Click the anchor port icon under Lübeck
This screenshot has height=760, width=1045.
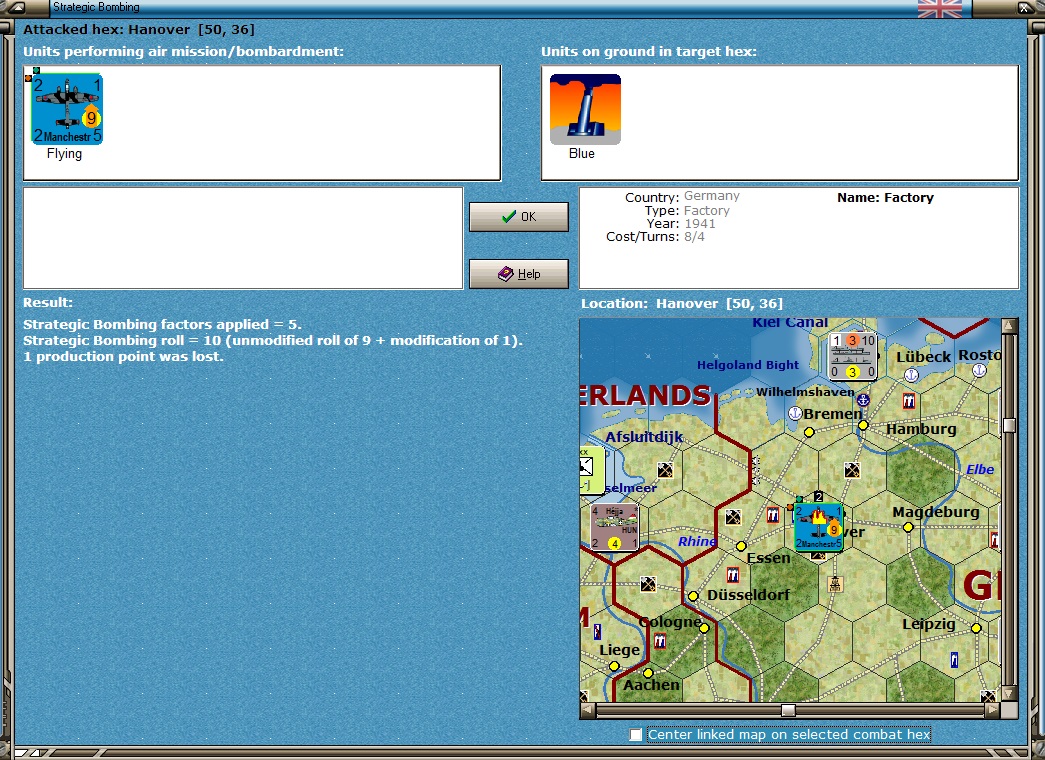coord(911,375)
